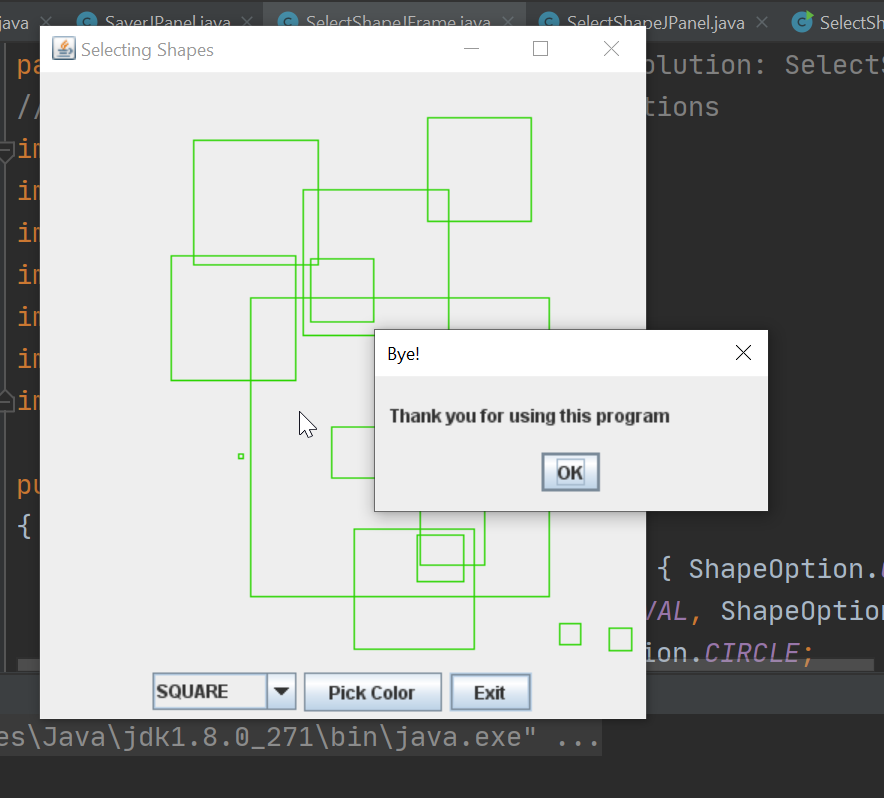This screenshot has width=884, height=798.
Task: Click the Java coffee cup icon on Selecting Shapes title bar
Action: [x=63, y=48]
